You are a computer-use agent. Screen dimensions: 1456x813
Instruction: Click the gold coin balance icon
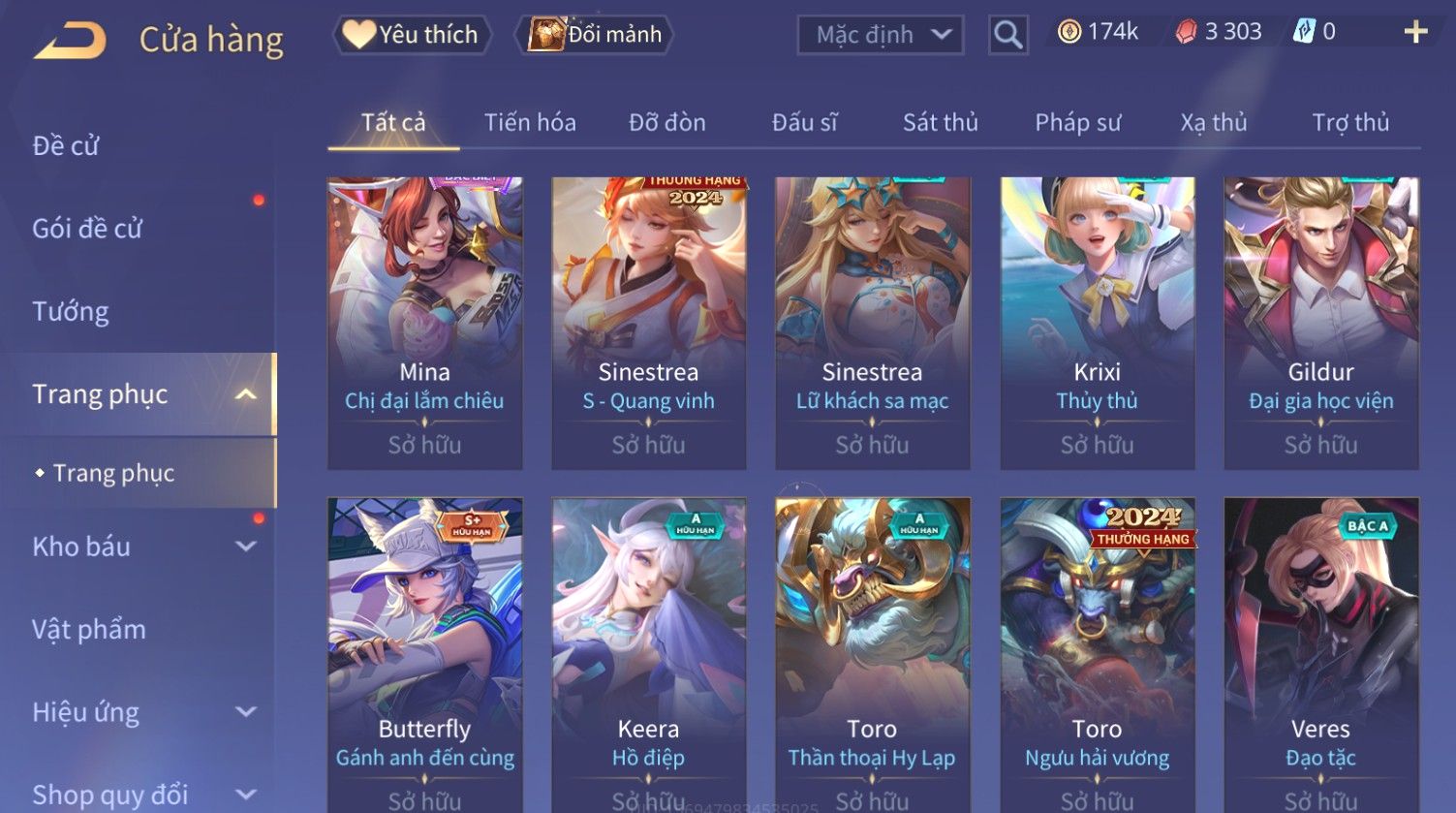[1069, 32]
